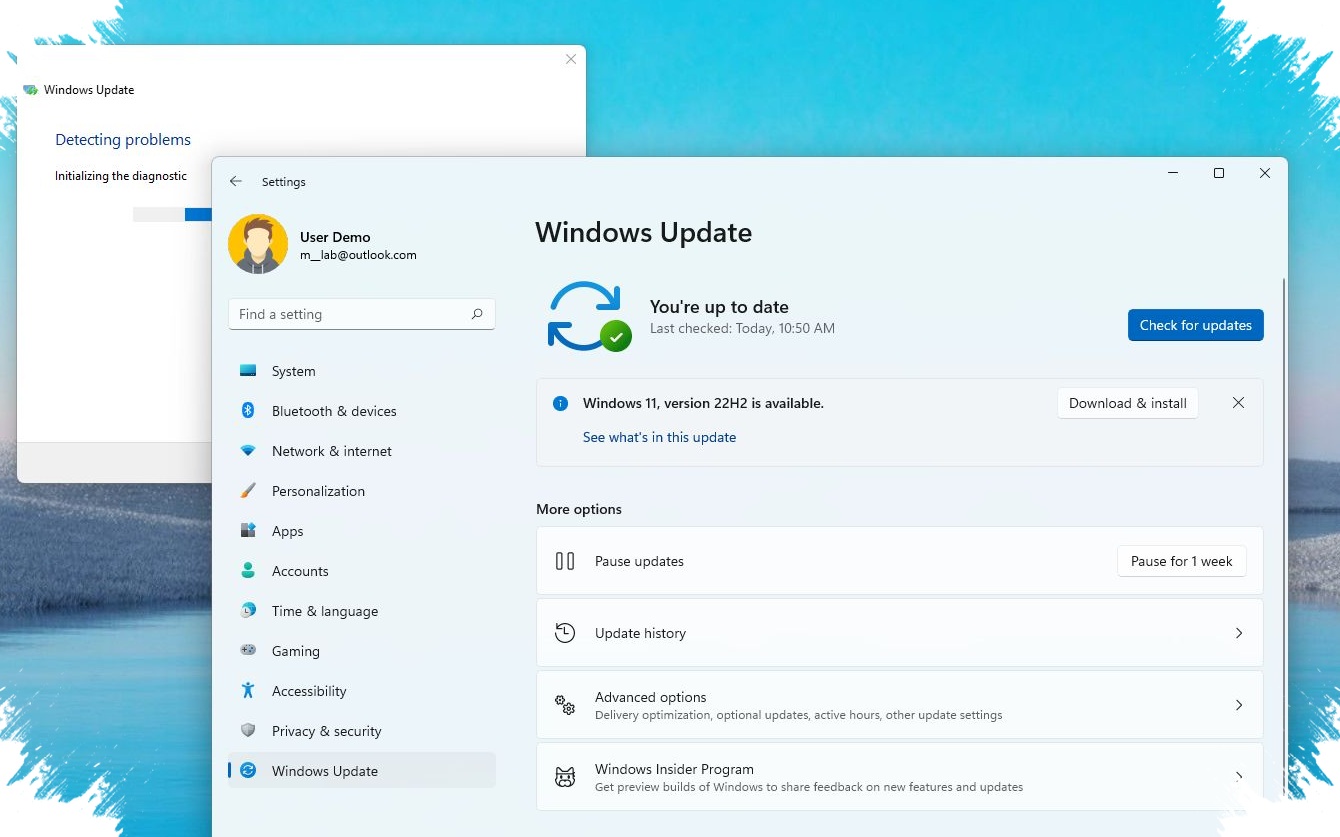Go to Network & internet settings
The width and height of the screenshot is (1340, 837).
(x=362, y=451)
